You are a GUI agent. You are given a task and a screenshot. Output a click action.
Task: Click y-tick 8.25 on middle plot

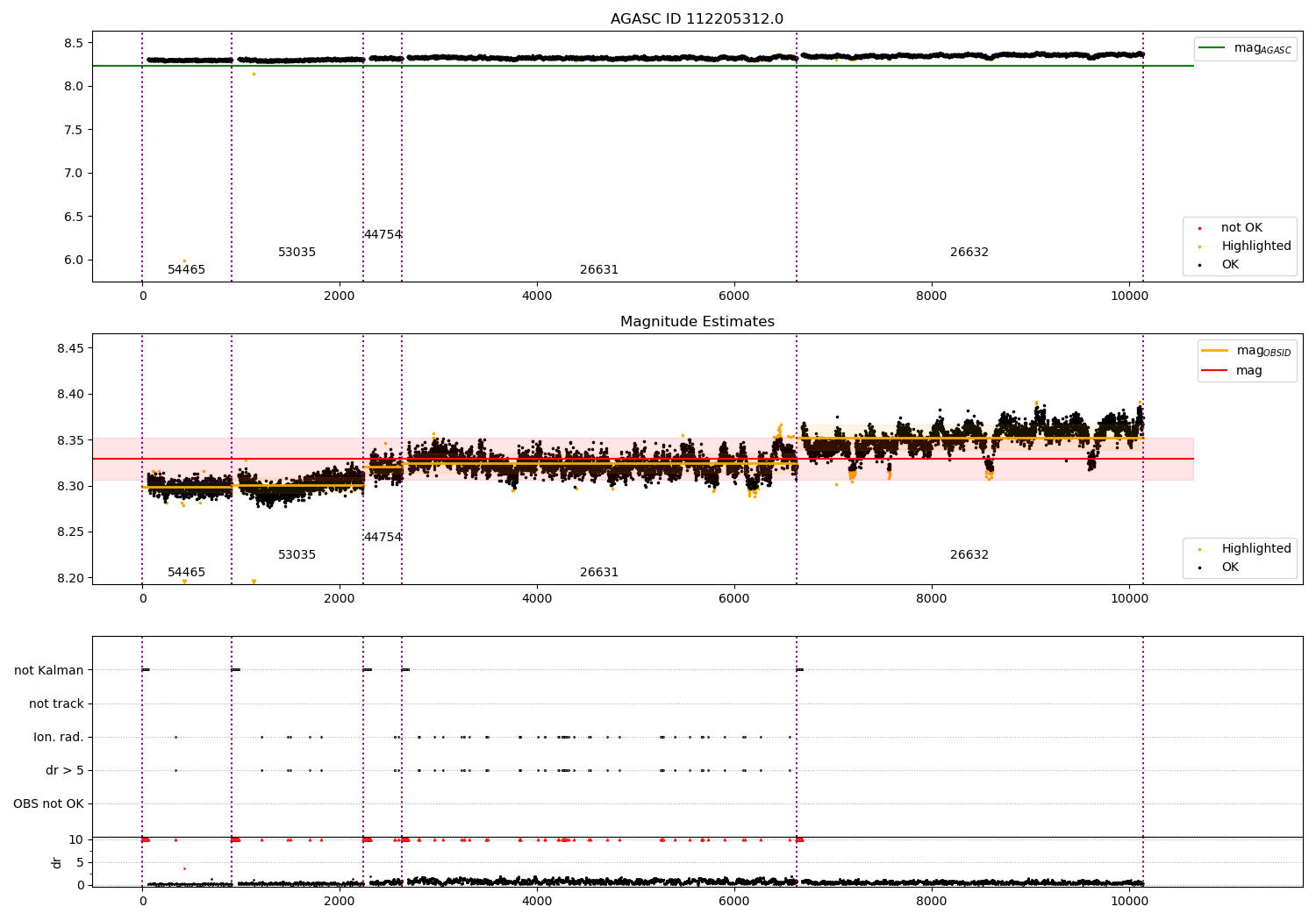(70, 532)
